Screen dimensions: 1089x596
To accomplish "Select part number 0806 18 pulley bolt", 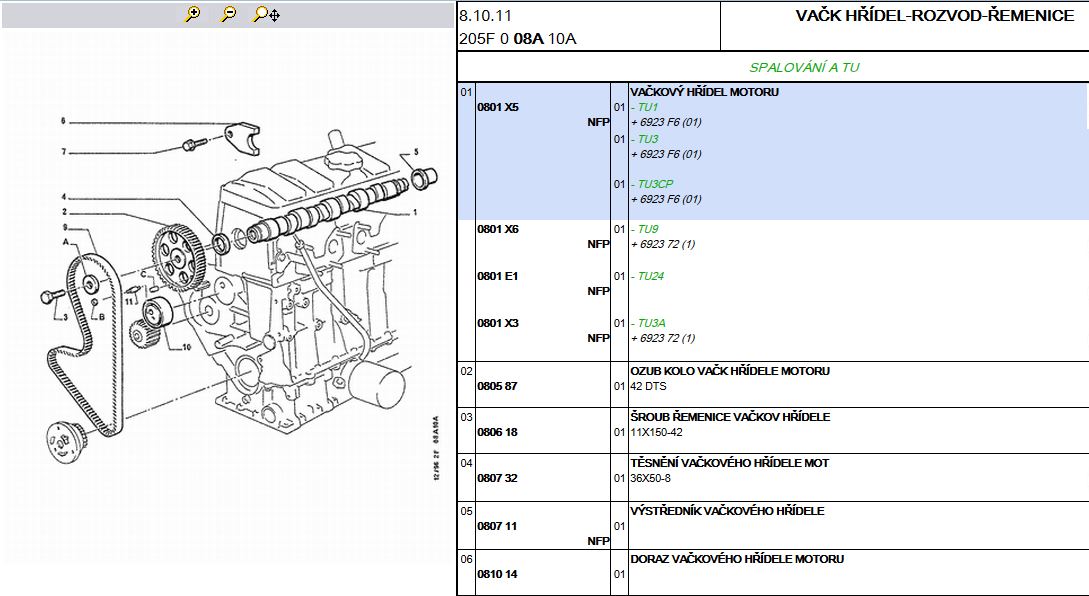I will tap(497, 432).
